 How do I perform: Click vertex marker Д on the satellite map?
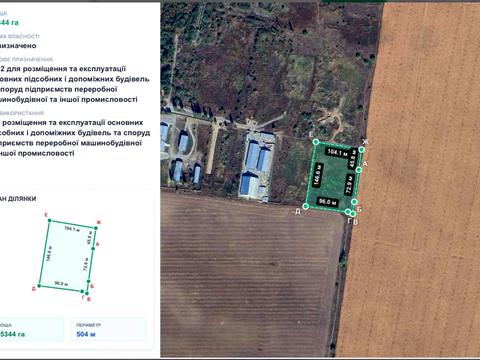click(305, 207)
